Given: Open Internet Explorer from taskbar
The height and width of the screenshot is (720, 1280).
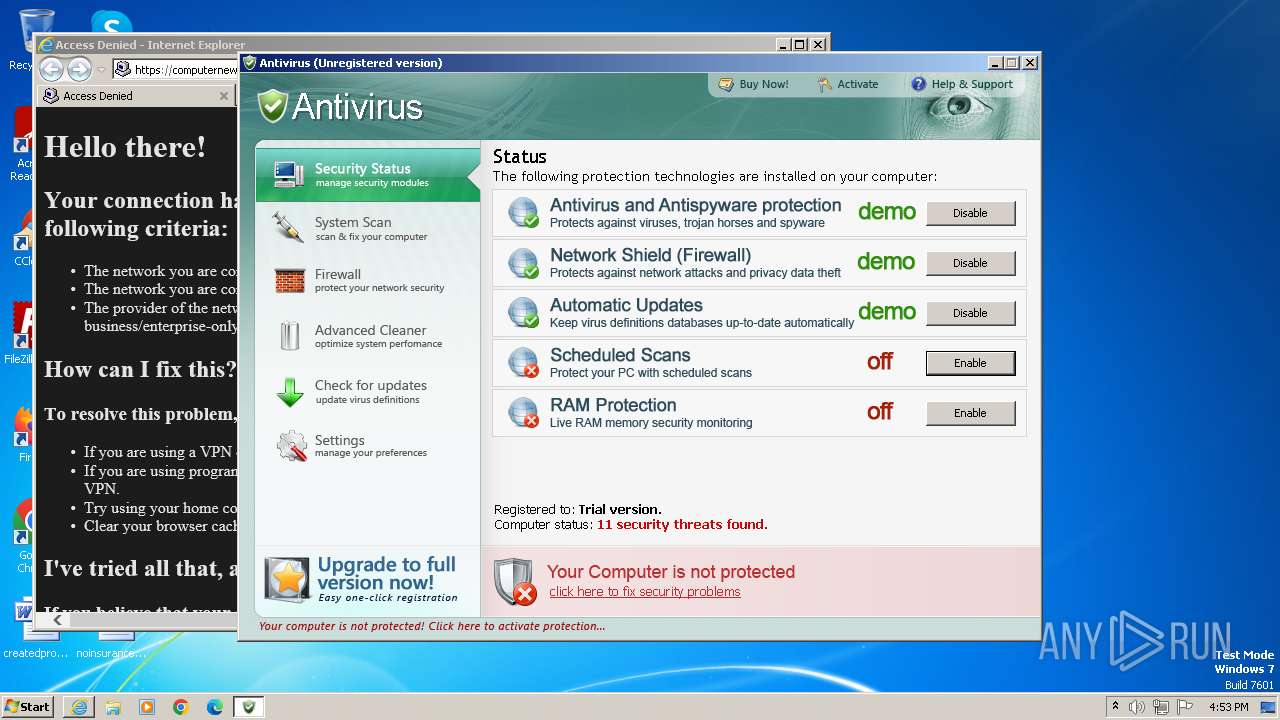Looking at the screenshot, I should (x=79, y=707).
